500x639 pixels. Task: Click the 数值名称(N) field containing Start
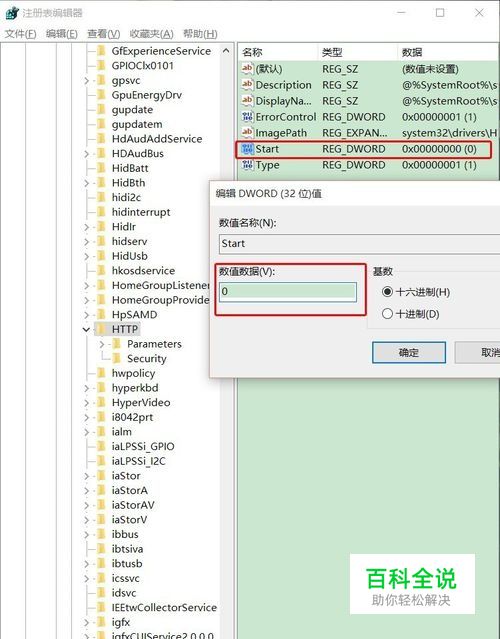pos(359,244)
